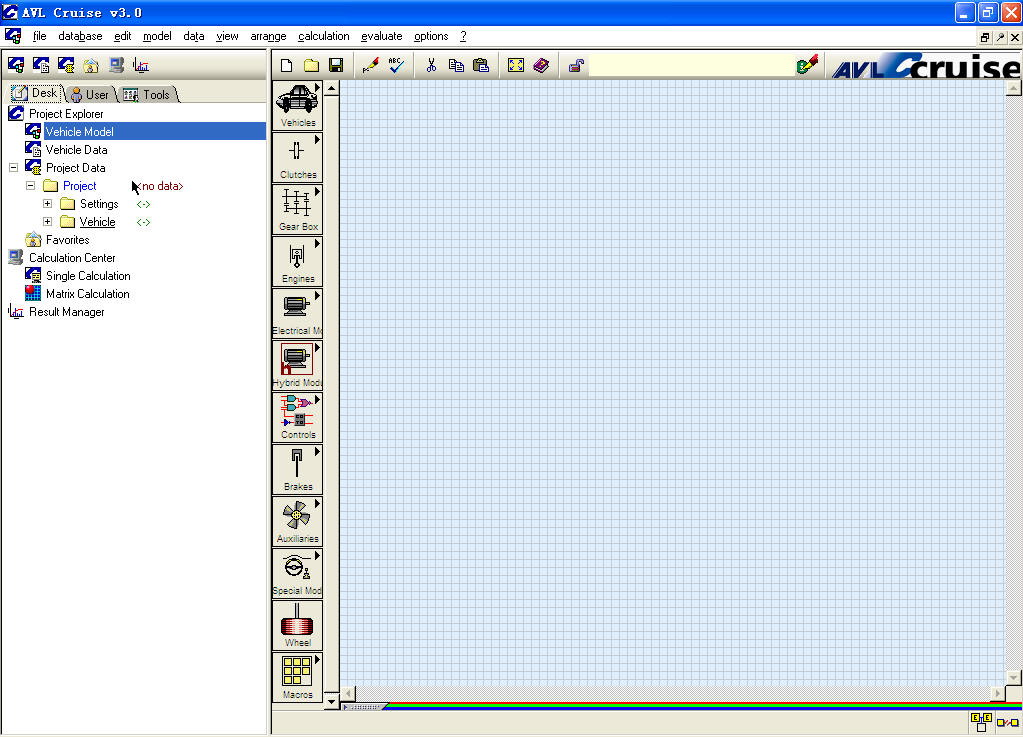The image size is (1023, 737).
Task: Open the database menu
Action: [80, 37]
